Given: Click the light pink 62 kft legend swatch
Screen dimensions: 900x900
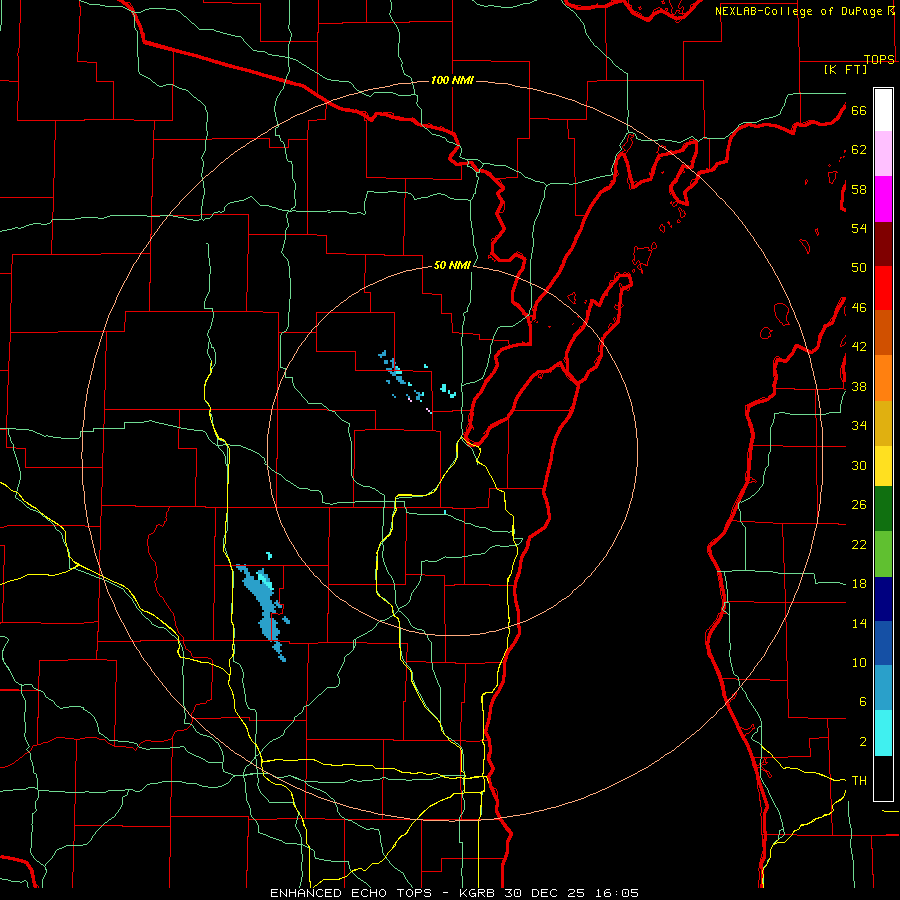Looking at the screenshot, I should pos(883,154).
